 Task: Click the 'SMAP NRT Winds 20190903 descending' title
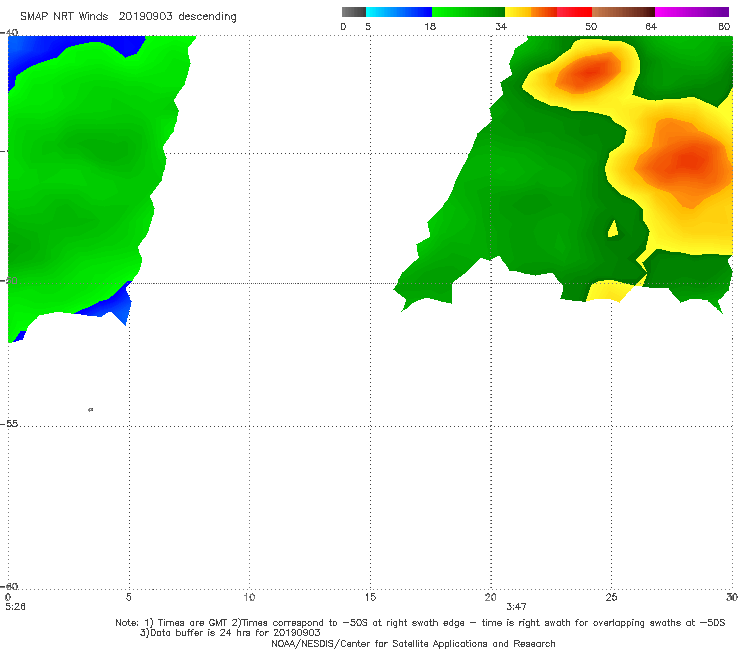pyautogui.click(x=128, y=17)
